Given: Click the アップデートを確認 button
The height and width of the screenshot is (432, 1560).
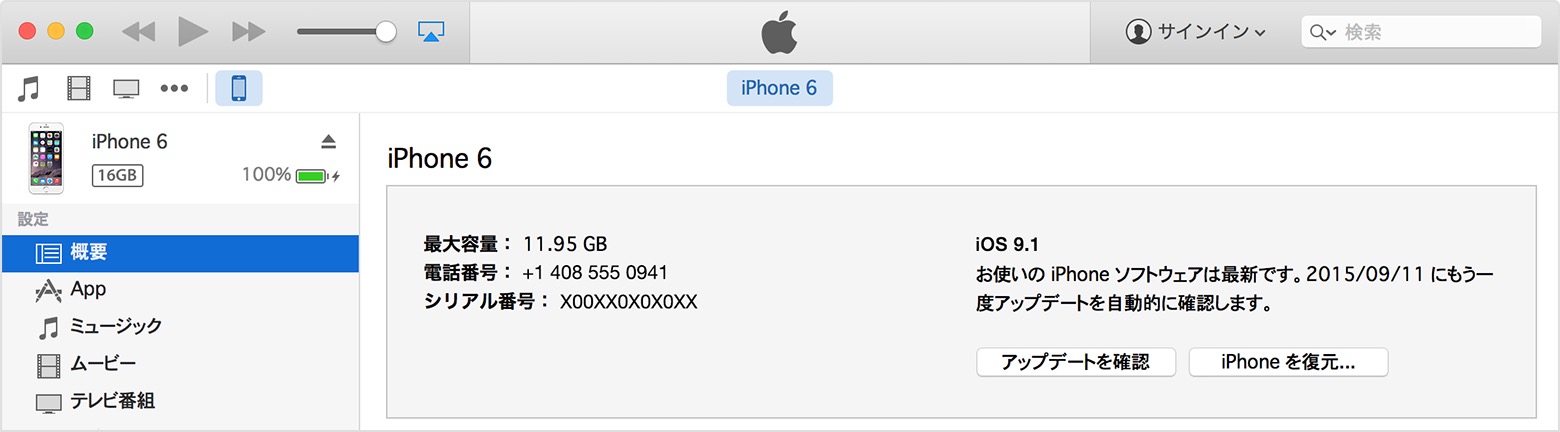Looking at the screenshot, I should coord(1075,362).
